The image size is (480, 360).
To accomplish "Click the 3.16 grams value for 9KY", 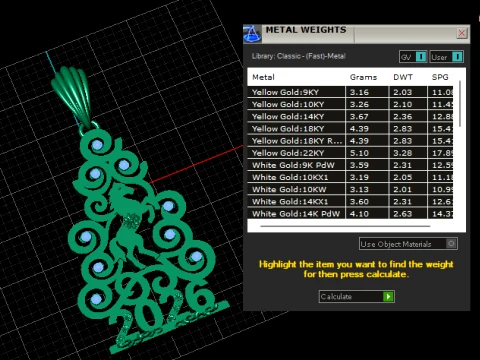I will click(359, 92).
